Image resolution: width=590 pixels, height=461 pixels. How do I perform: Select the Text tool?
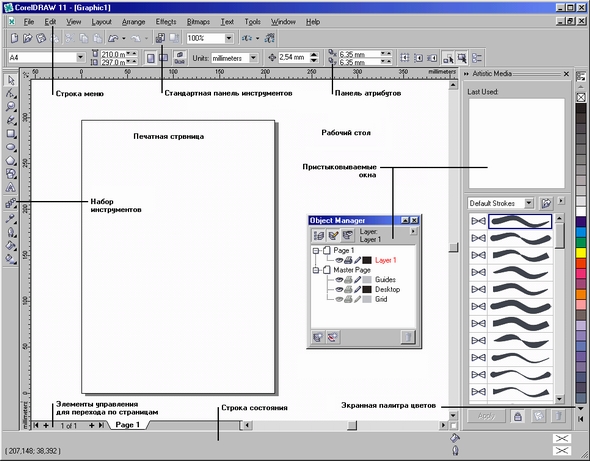(x=11, y=187)
